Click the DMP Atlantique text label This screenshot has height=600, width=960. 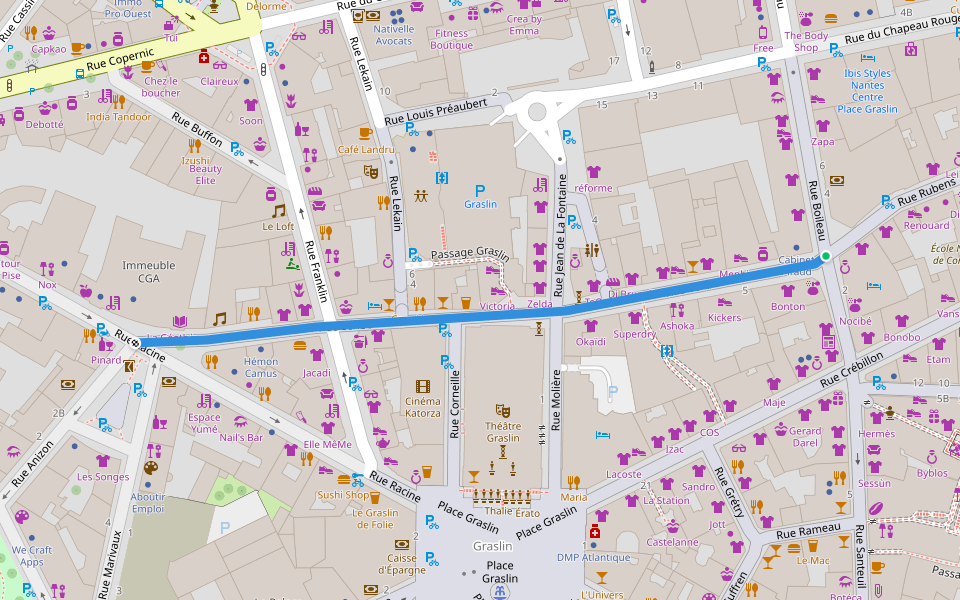point(593,558)
